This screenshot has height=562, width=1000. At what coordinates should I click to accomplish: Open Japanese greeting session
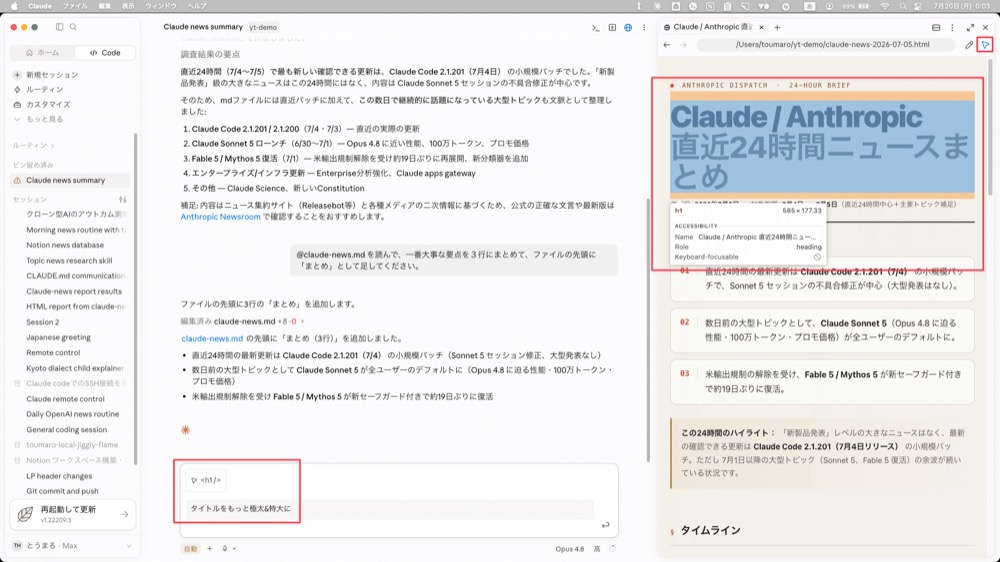pos(59,337)
